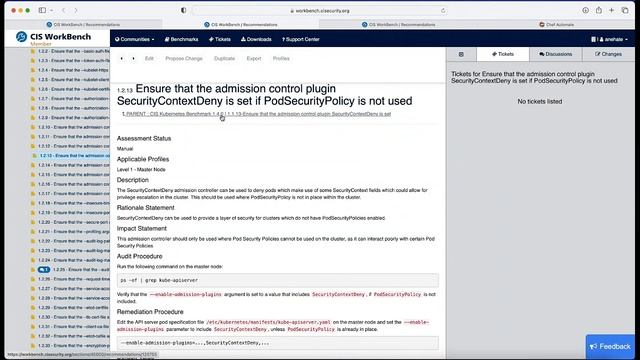
Task: Select tree item 1.2.3 token-auth-file
Action: coord(74,60)
